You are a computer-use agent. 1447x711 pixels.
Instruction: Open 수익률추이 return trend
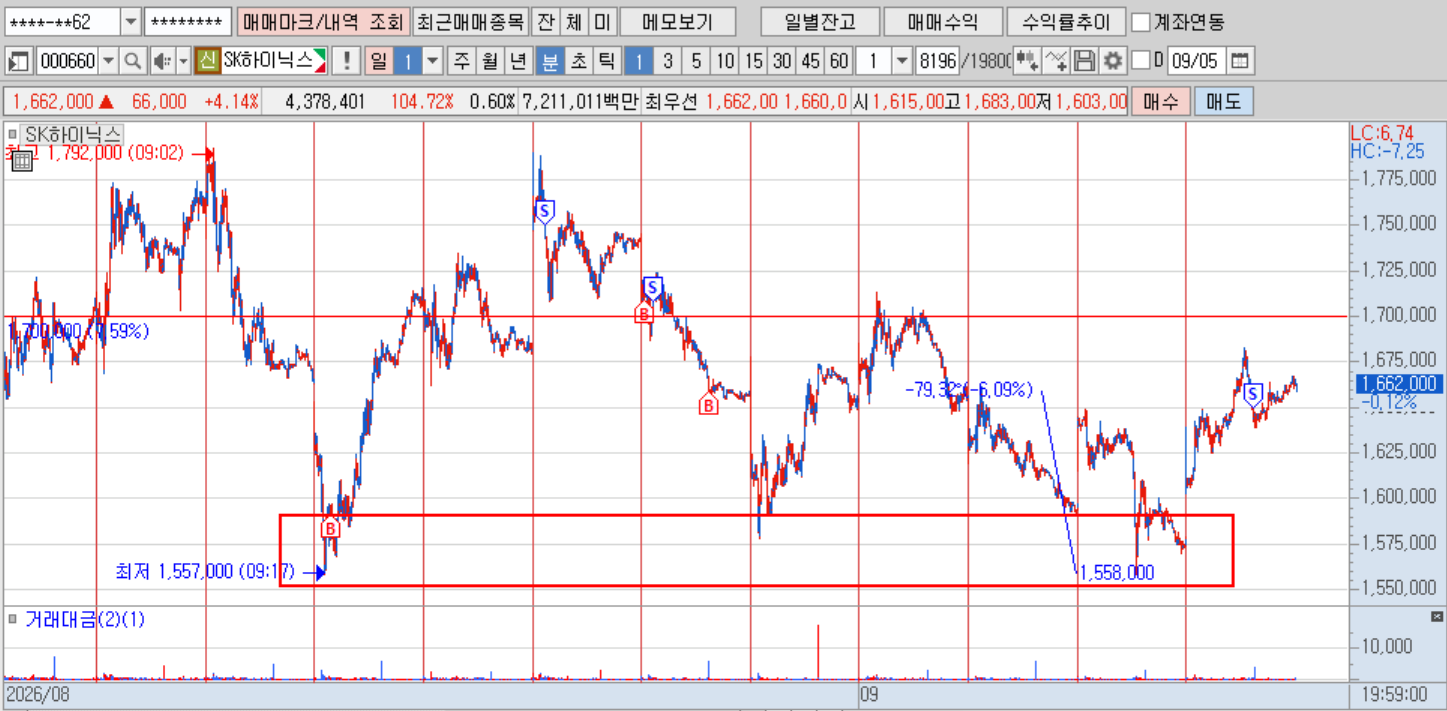point(1067,22)
